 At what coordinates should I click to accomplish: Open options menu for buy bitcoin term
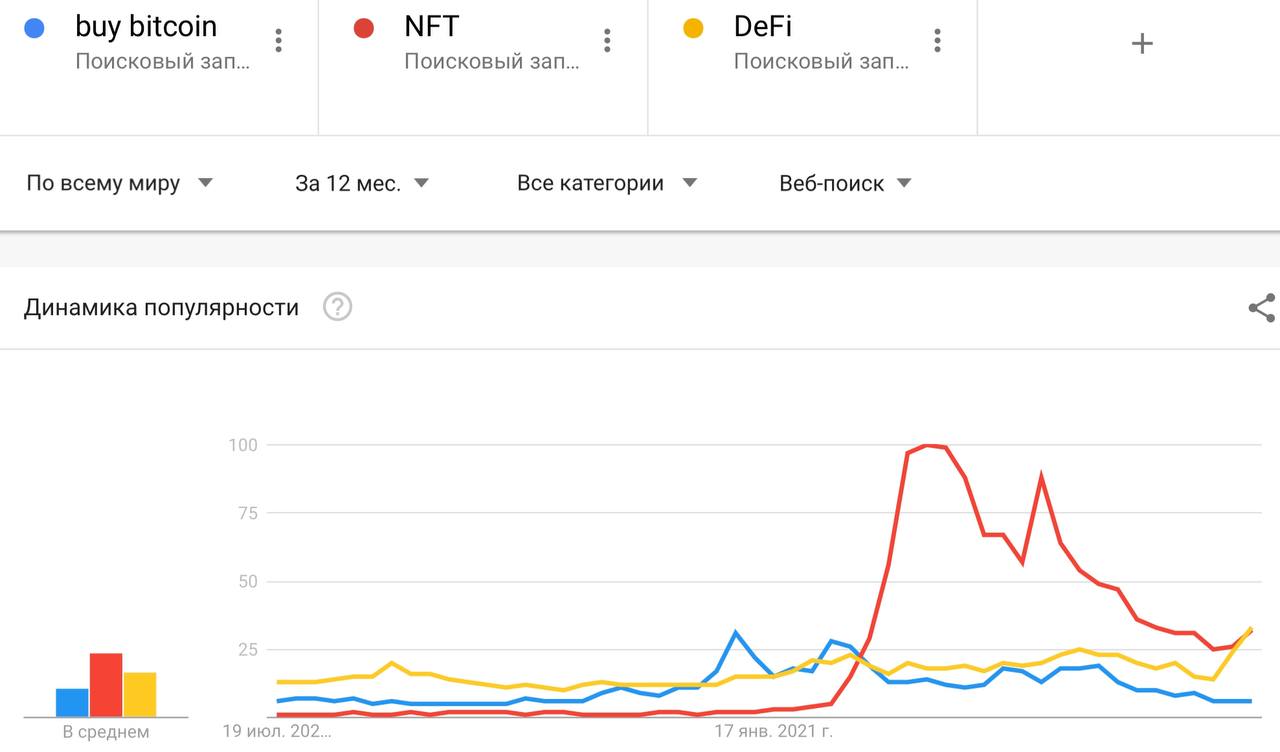(278, 41)
